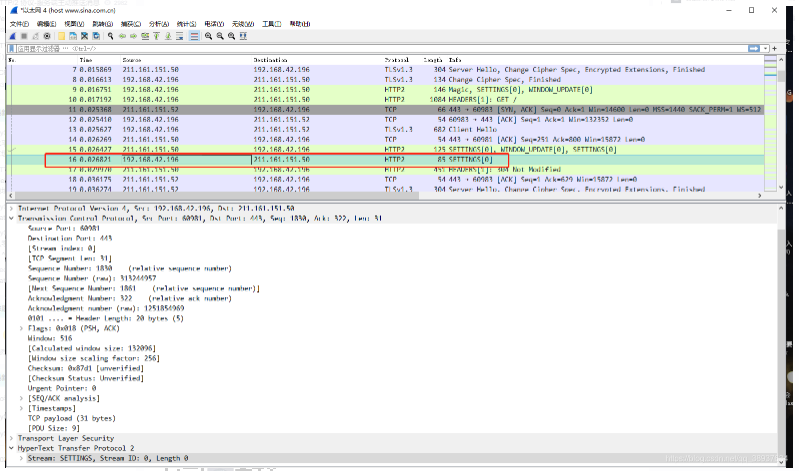Open the 捕获(C) menu

pos(130,24)
